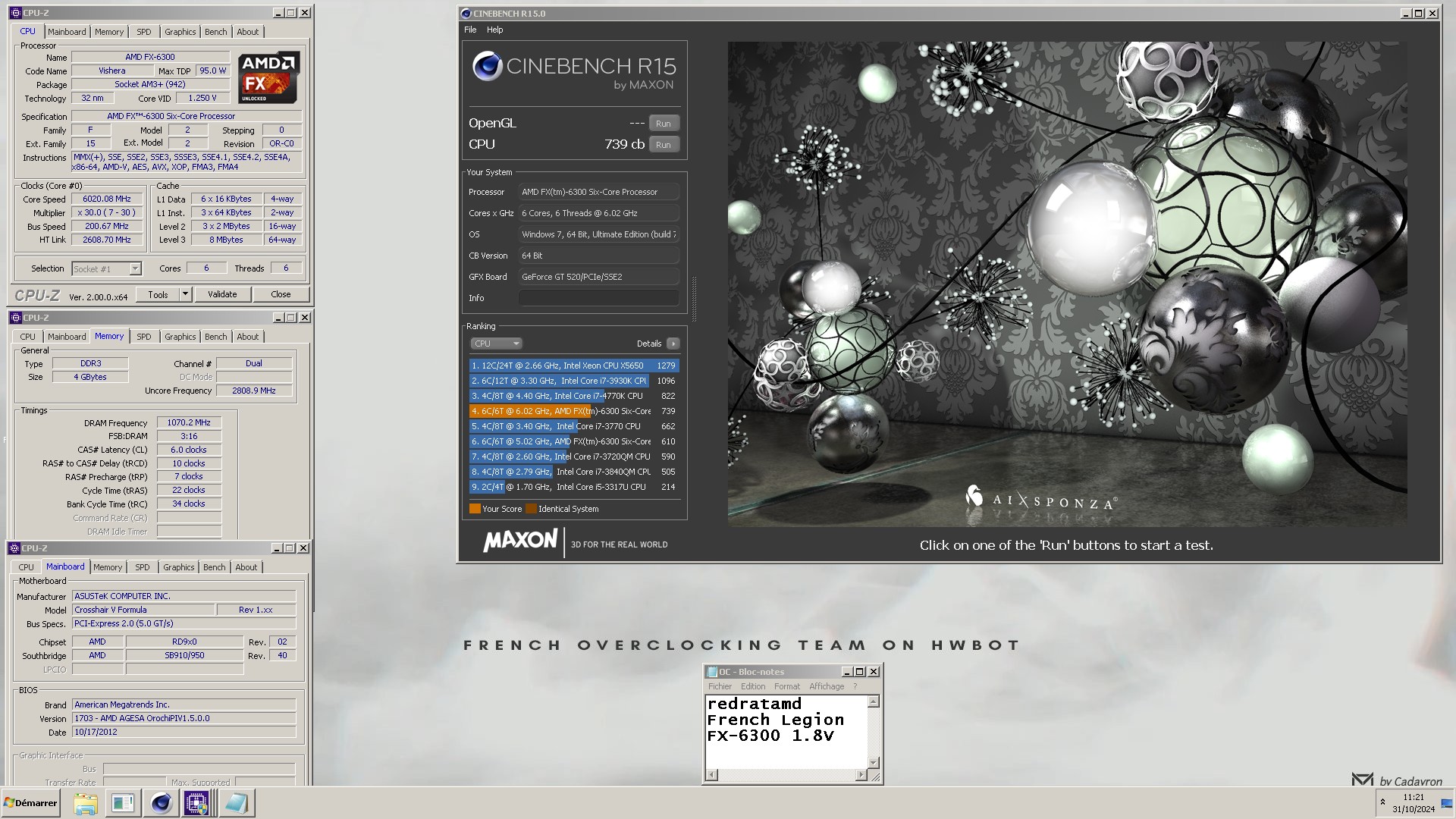Click the brown Identical System swatch

tap(531, 509)
